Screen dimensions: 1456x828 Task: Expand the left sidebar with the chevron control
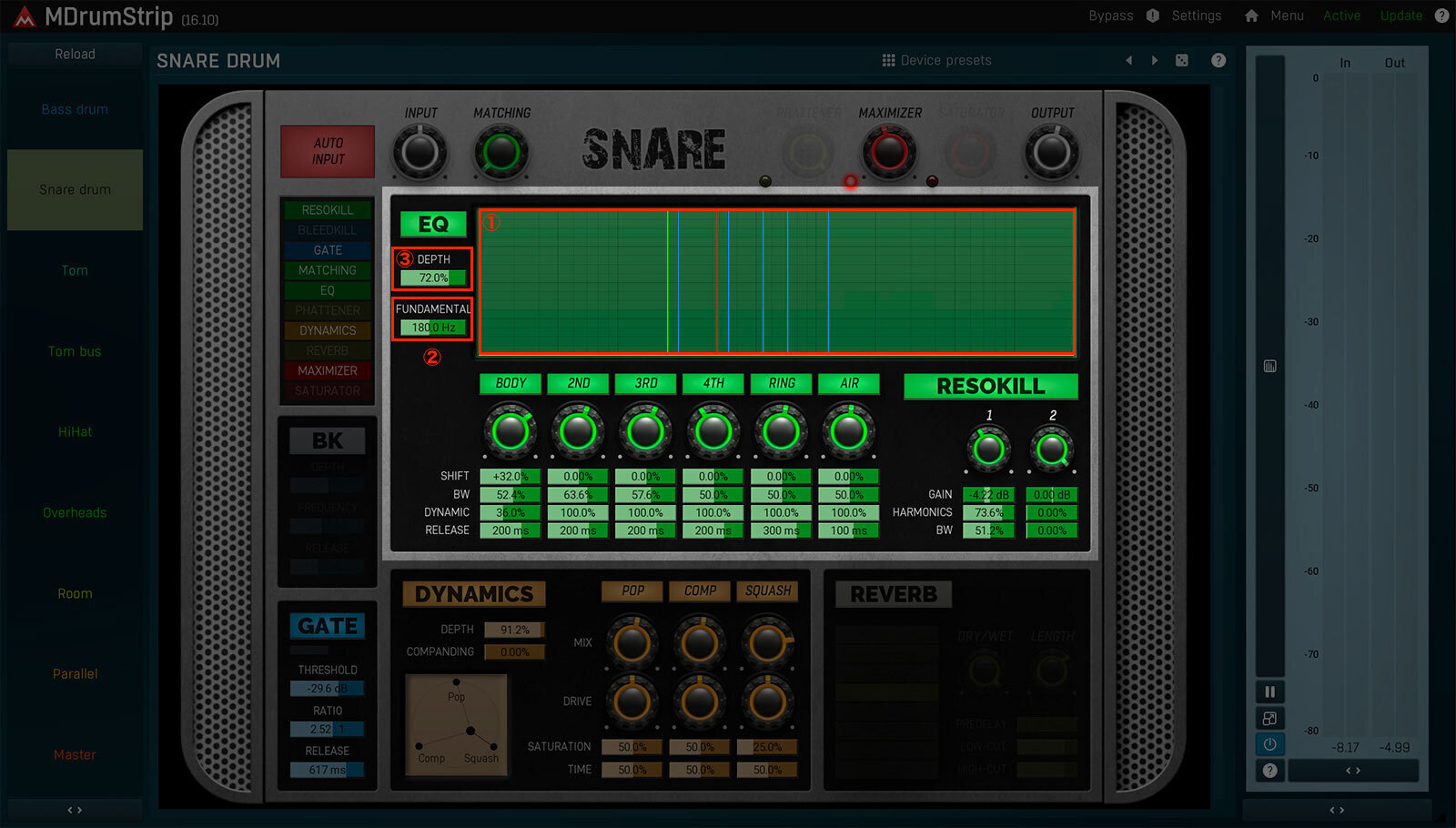pyautogui.click(x=75, y=809)
